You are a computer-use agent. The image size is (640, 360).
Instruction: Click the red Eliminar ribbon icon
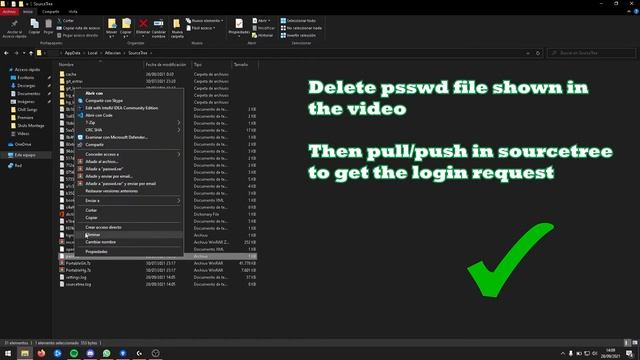point(143,24)
